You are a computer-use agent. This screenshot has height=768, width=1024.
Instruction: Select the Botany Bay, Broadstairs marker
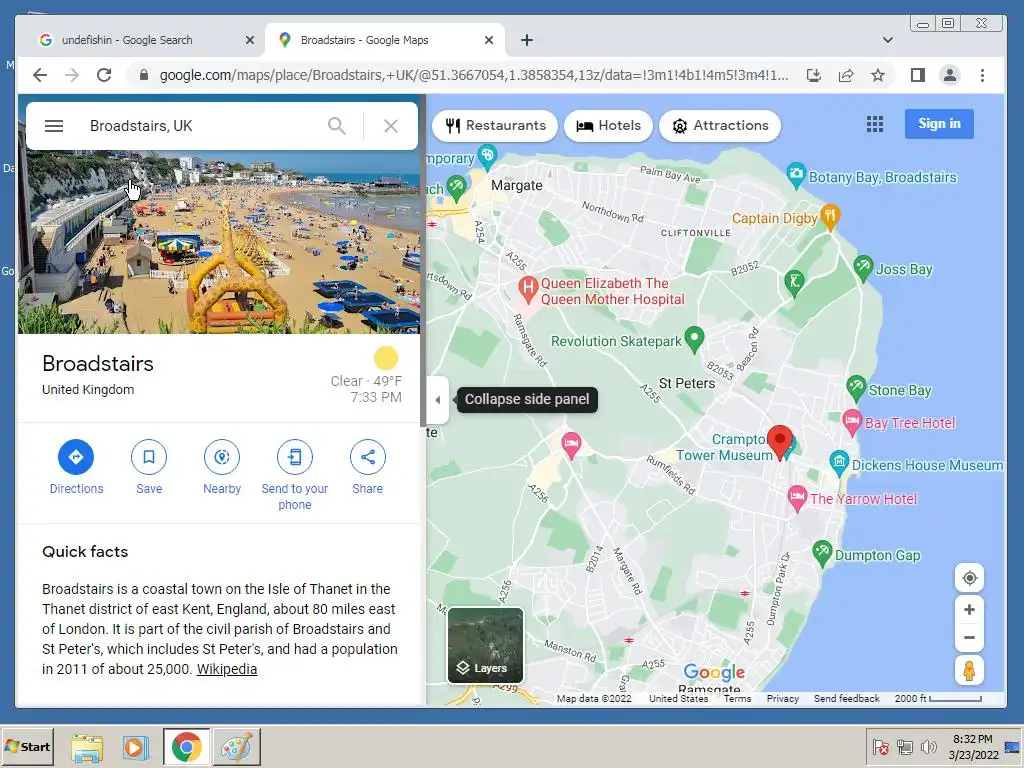(x=795, y=174)
